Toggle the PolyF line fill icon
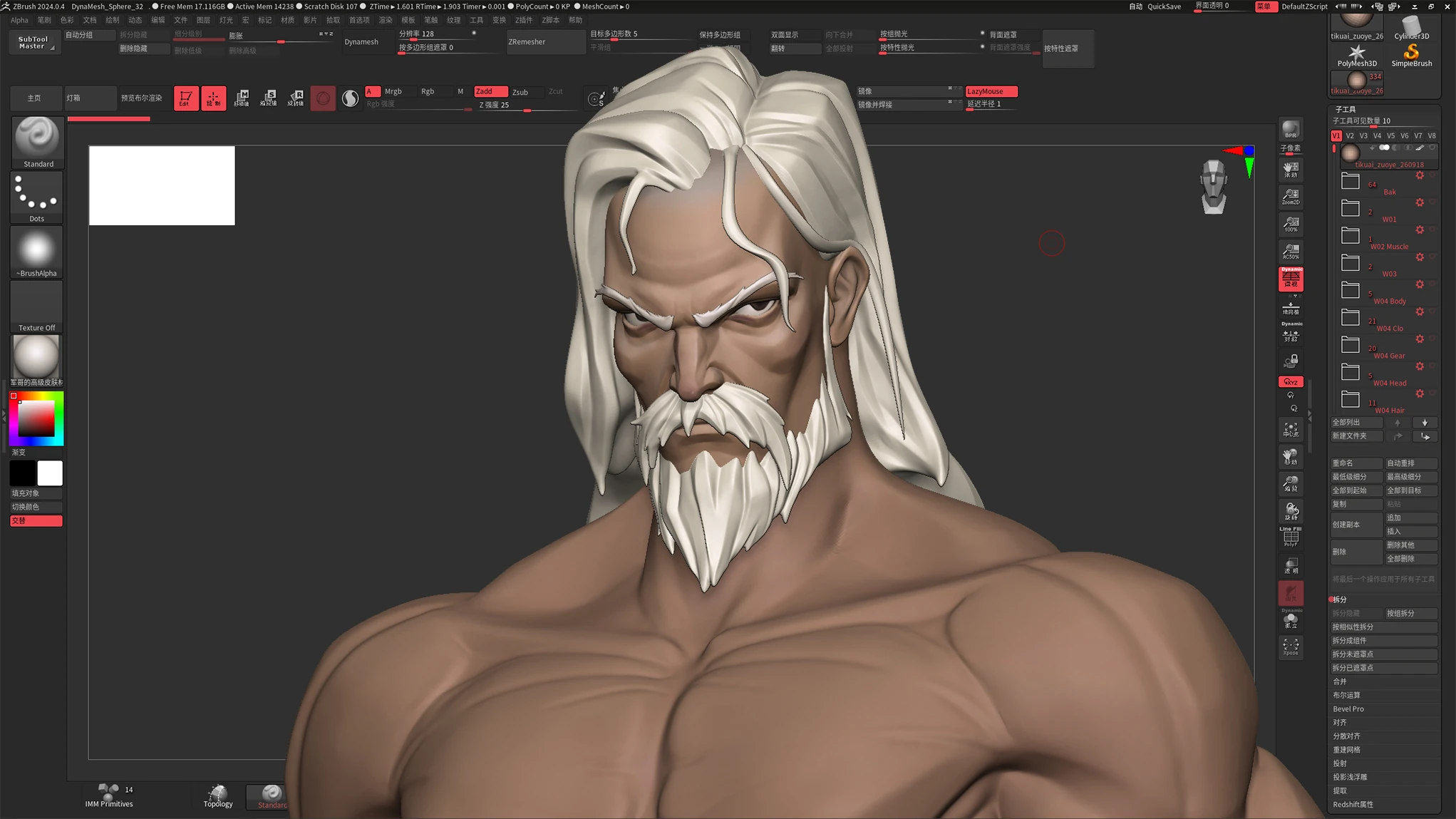 (1291, 537)
